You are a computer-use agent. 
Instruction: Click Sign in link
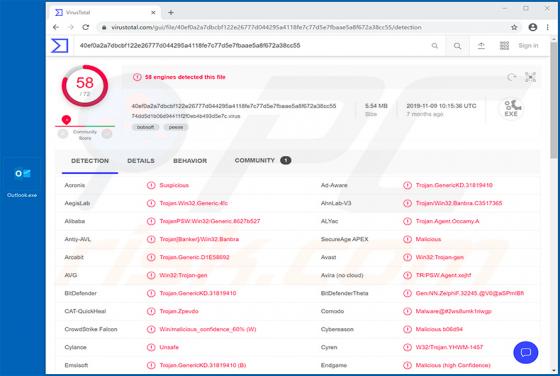click(x=528, y=46)
